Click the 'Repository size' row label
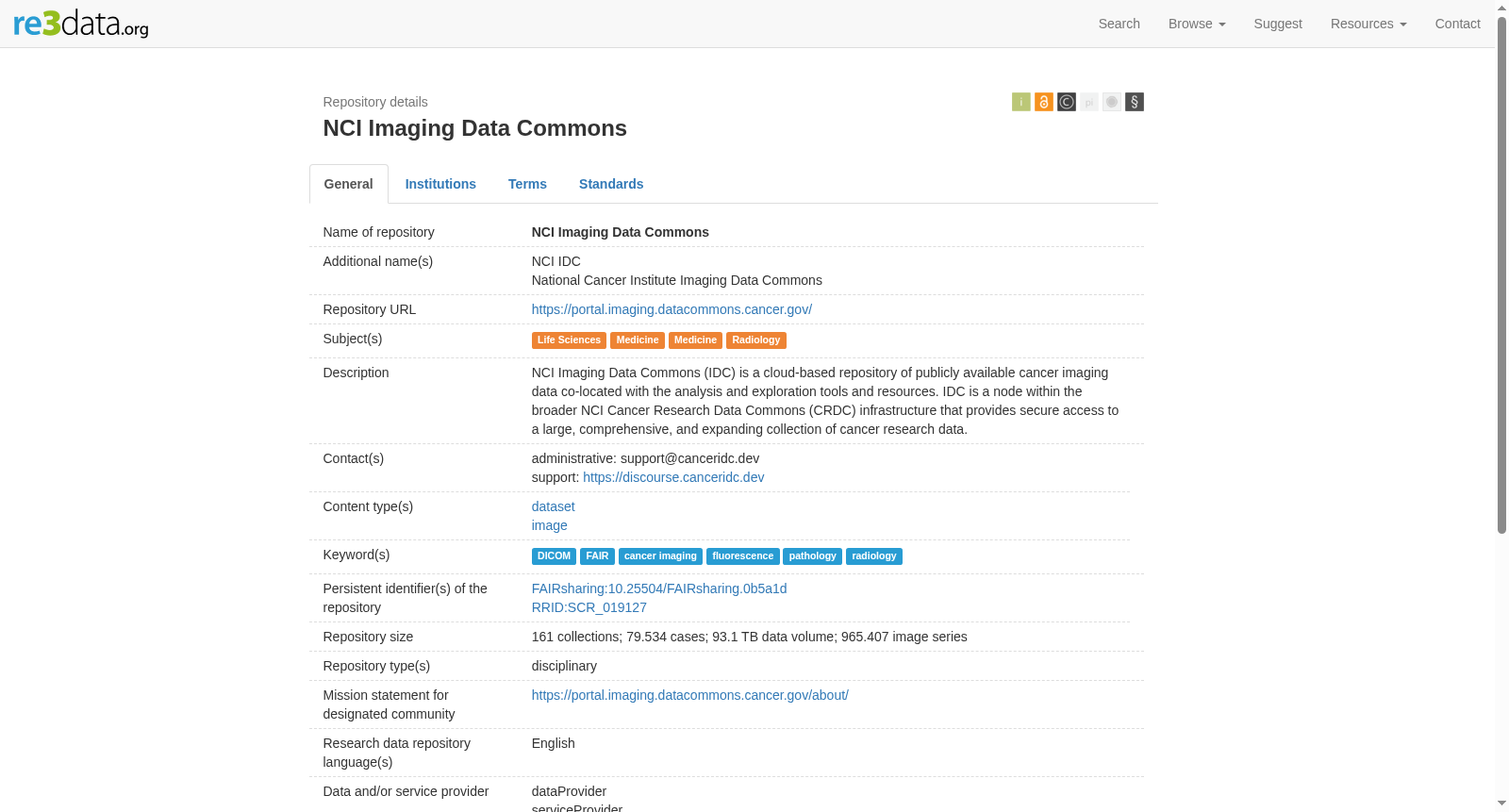 click(368, 637)
